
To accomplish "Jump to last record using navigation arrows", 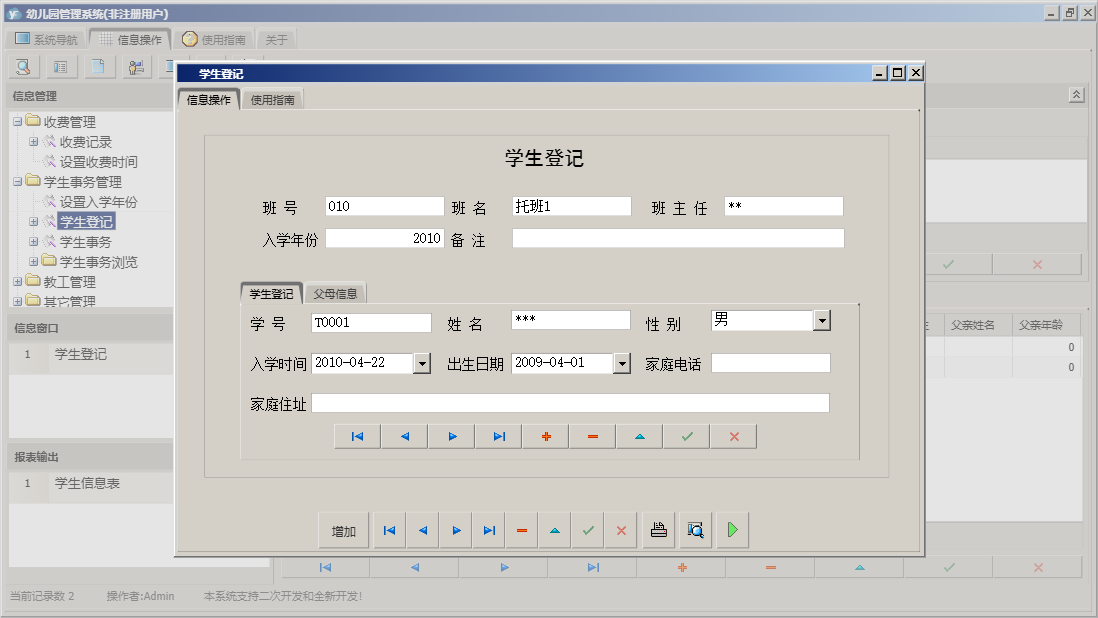I will (x=498, y=436).
